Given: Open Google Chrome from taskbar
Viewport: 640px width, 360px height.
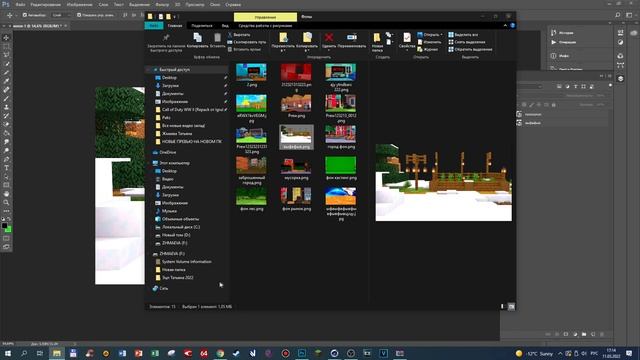Looking at the screenshot, I should 220,353.
